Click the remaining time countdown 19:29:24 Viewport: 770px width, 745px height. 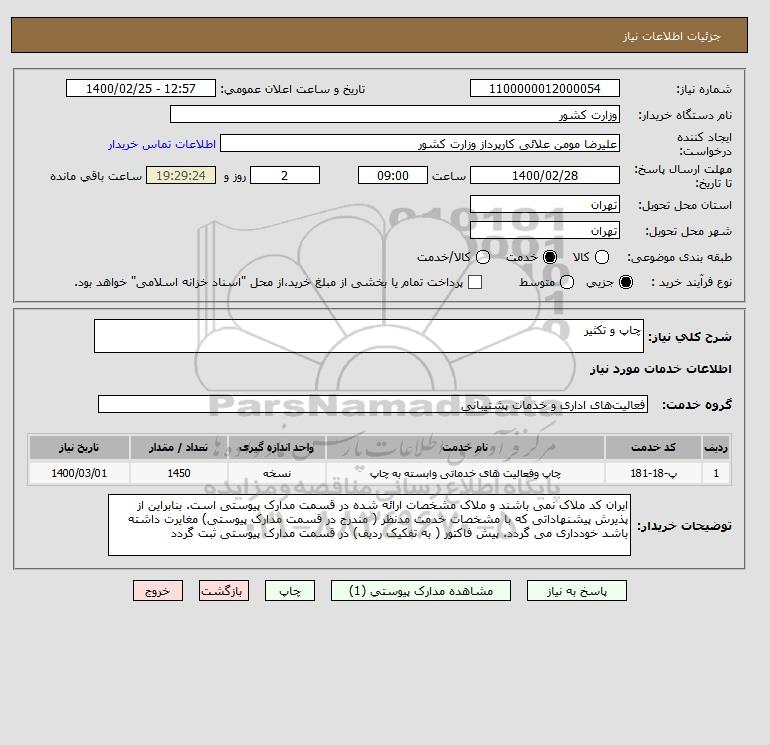[181, 175]
